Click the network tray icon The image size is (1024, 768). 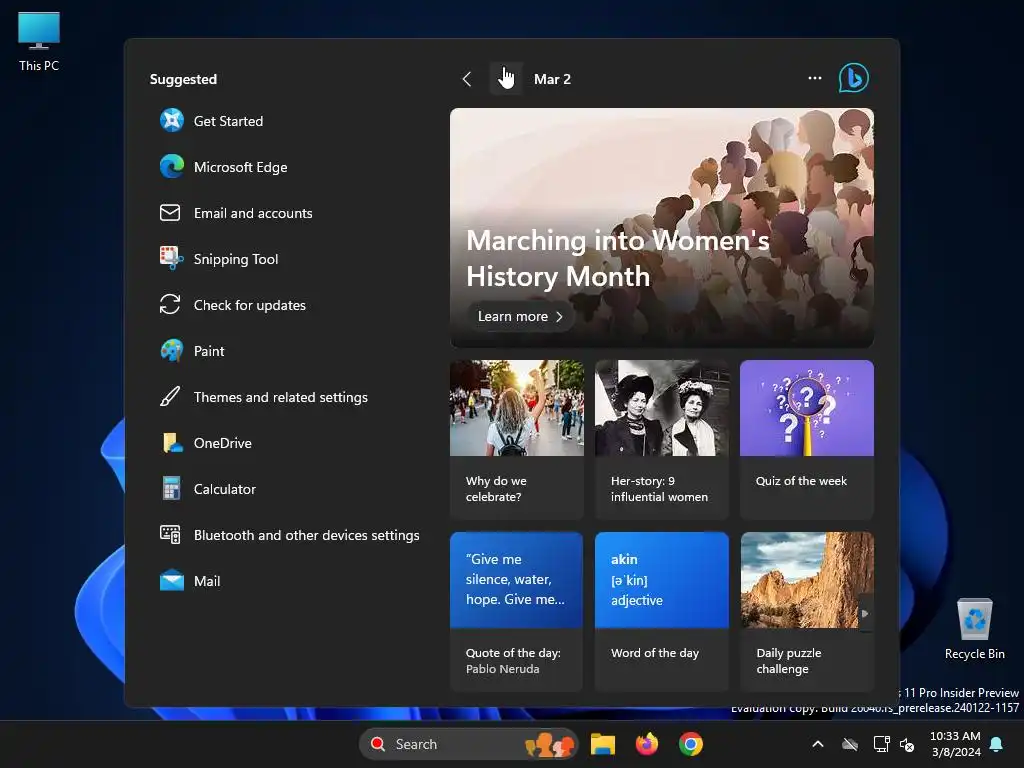click(x=881, y=744)
